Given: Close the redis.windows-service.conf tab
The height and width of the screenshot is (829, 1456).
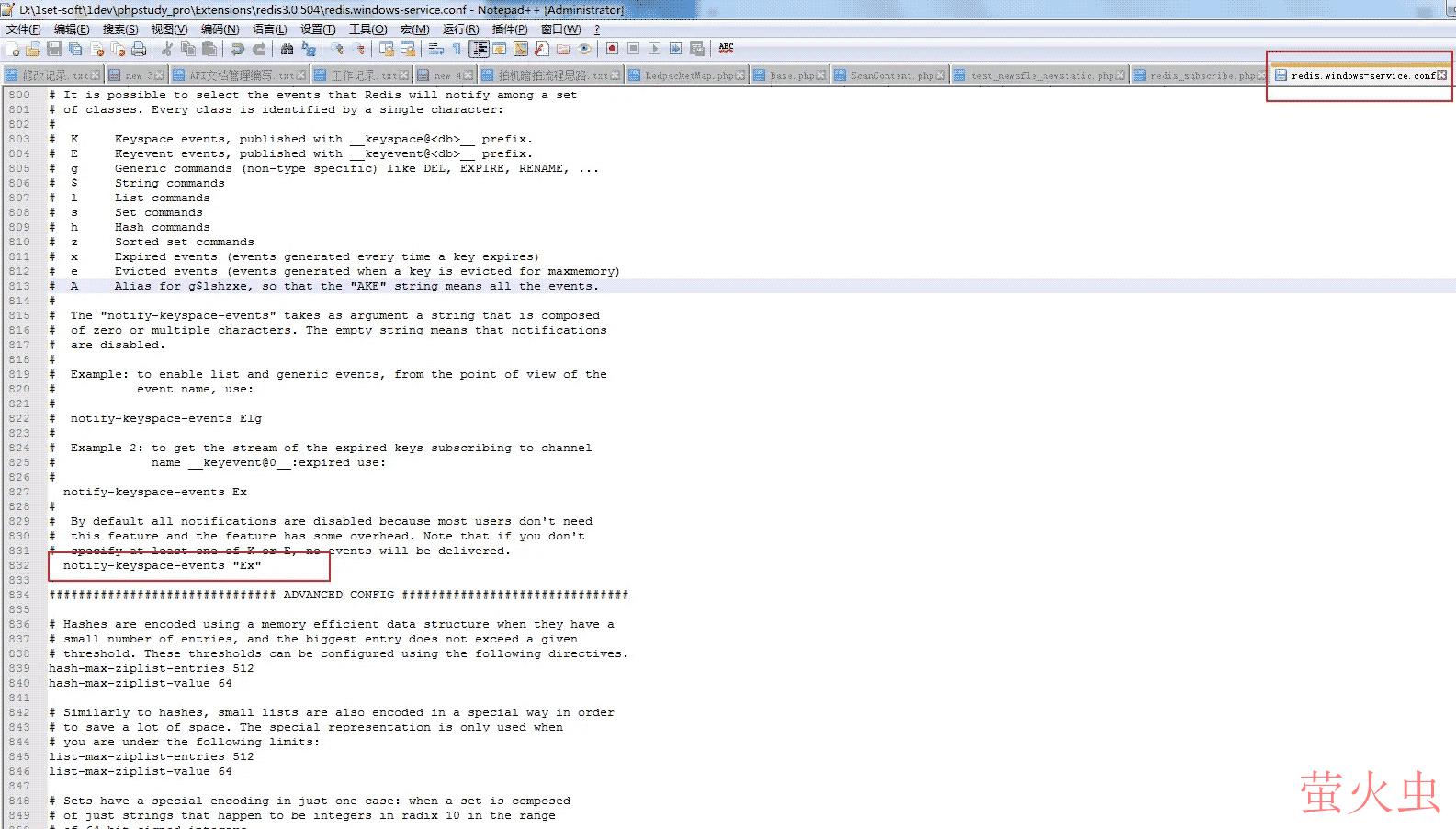Looking at the screenshot, I should click(1441, 75).
